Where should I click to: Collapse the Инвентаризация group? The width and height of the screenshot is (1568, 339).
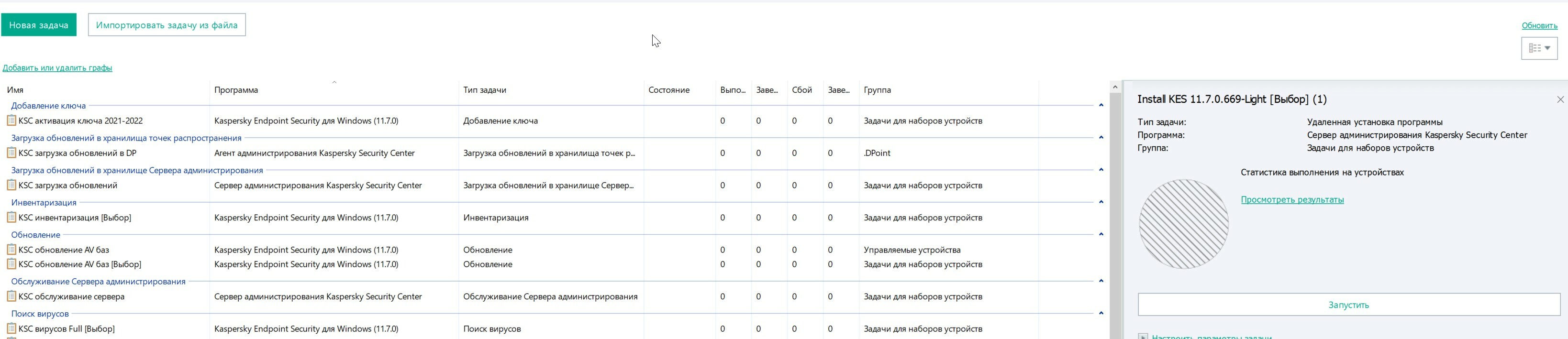pos(1101,202)
